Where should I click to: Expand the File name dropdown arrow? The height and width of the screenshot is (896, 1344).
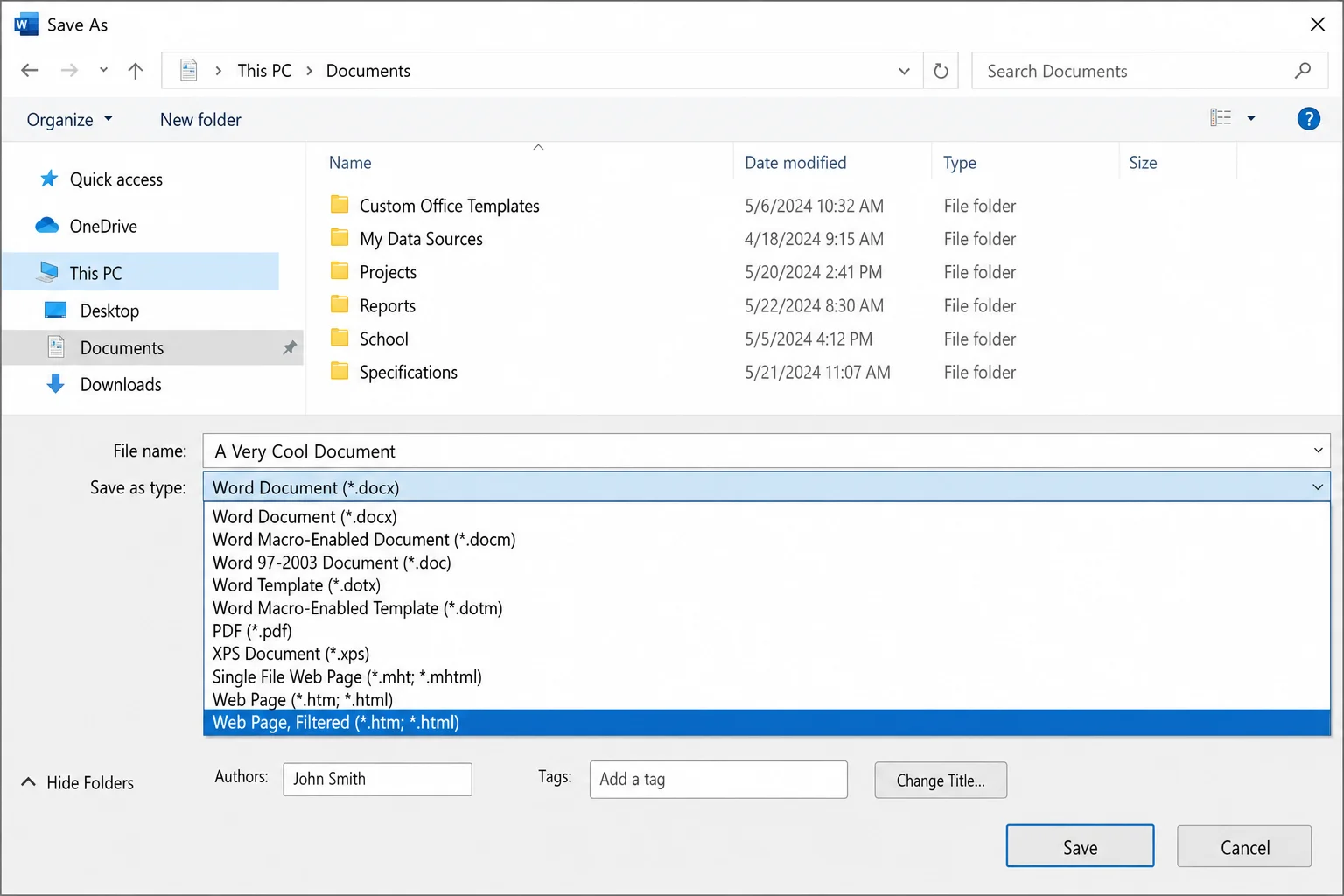tap(1318, 451)
